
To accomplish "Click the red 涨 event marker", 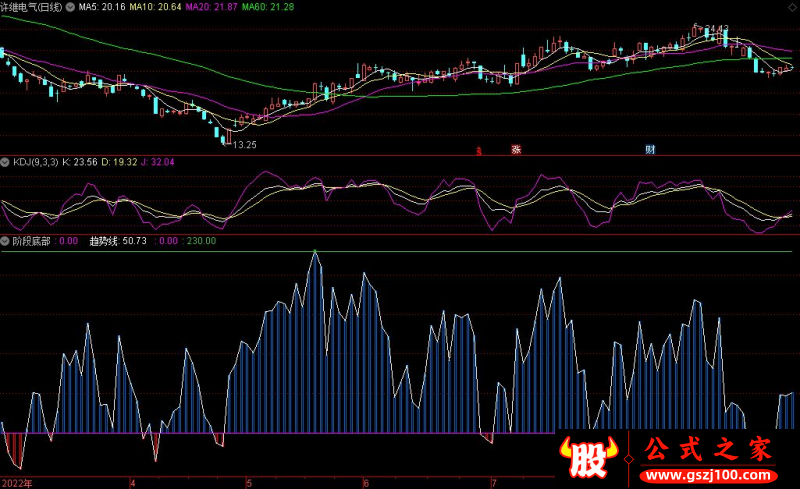I will point(516,150).
